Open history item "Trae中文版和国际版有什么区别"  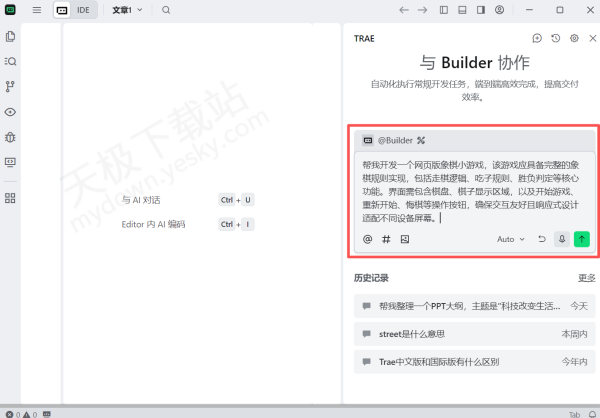pos(438,361)
